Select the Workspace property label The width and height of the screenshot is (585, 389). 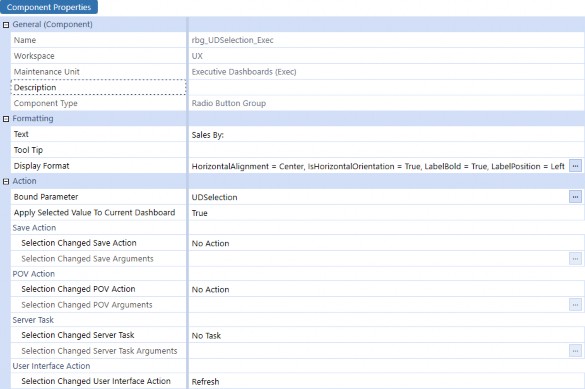pos(34,56)
